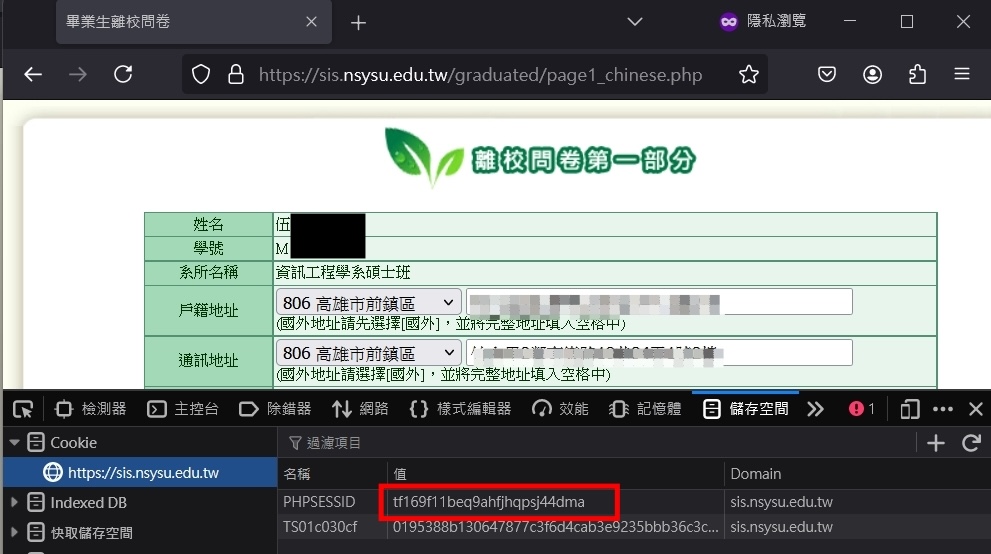Switch to the 檢測器 inspector tab
The height and width of the screenshot is (554, 991).
pos(90,409)
